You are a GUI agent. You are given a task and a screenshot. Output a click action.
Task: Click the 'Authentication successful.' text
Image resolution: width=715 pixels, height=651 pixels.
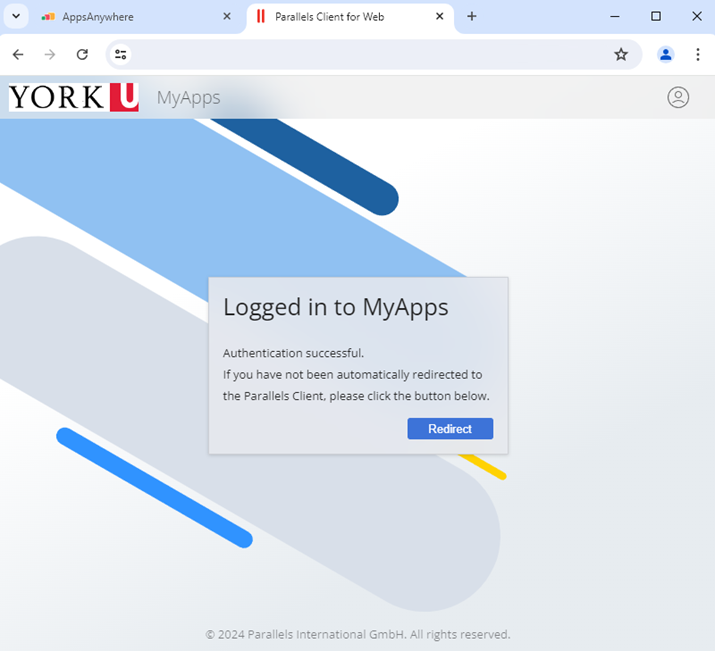293,353
